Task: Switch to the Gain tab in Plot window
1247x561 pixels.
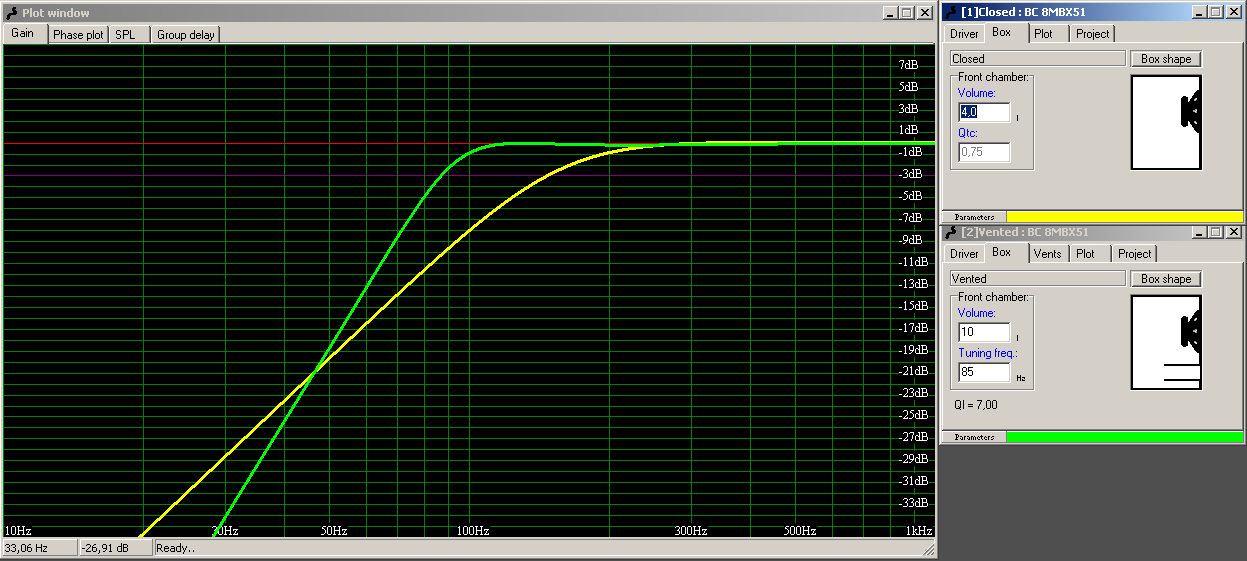Action: pos(23,33)
